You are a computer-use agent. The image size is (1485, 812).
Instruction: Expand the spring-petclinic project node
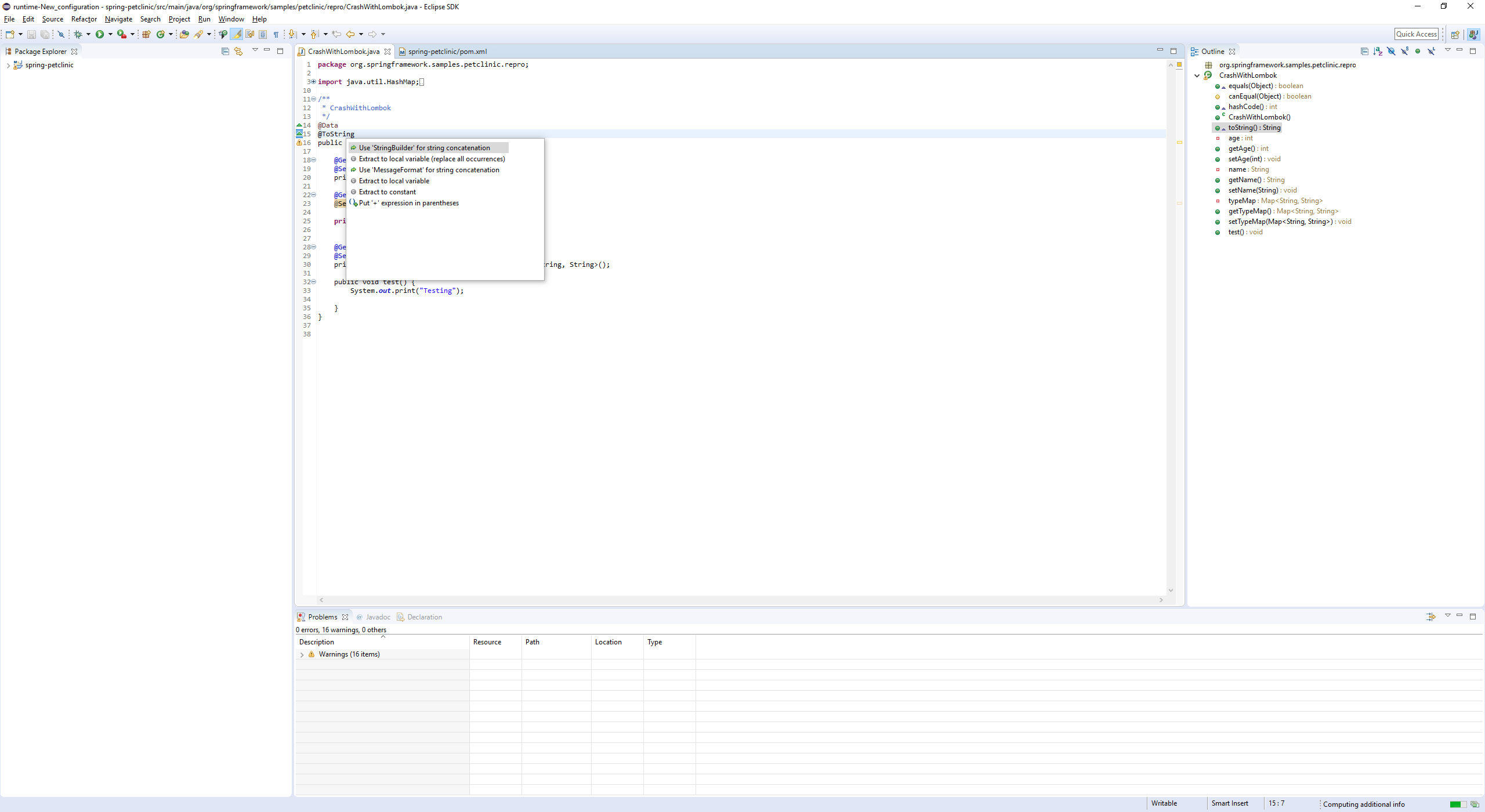pyautogui.click(x=9, y=65)
